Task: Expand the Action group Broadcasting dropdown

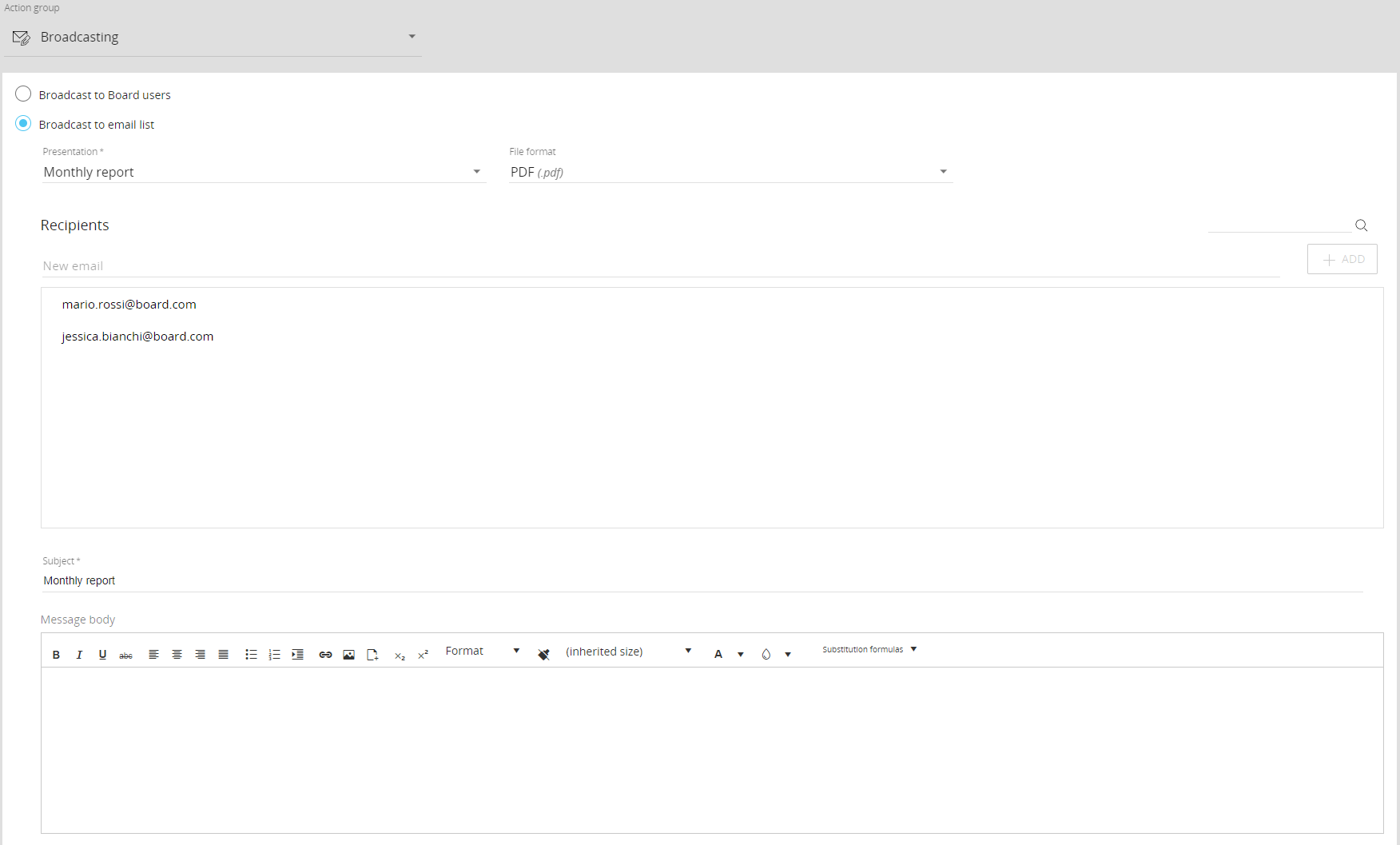Action: [213, 37]
